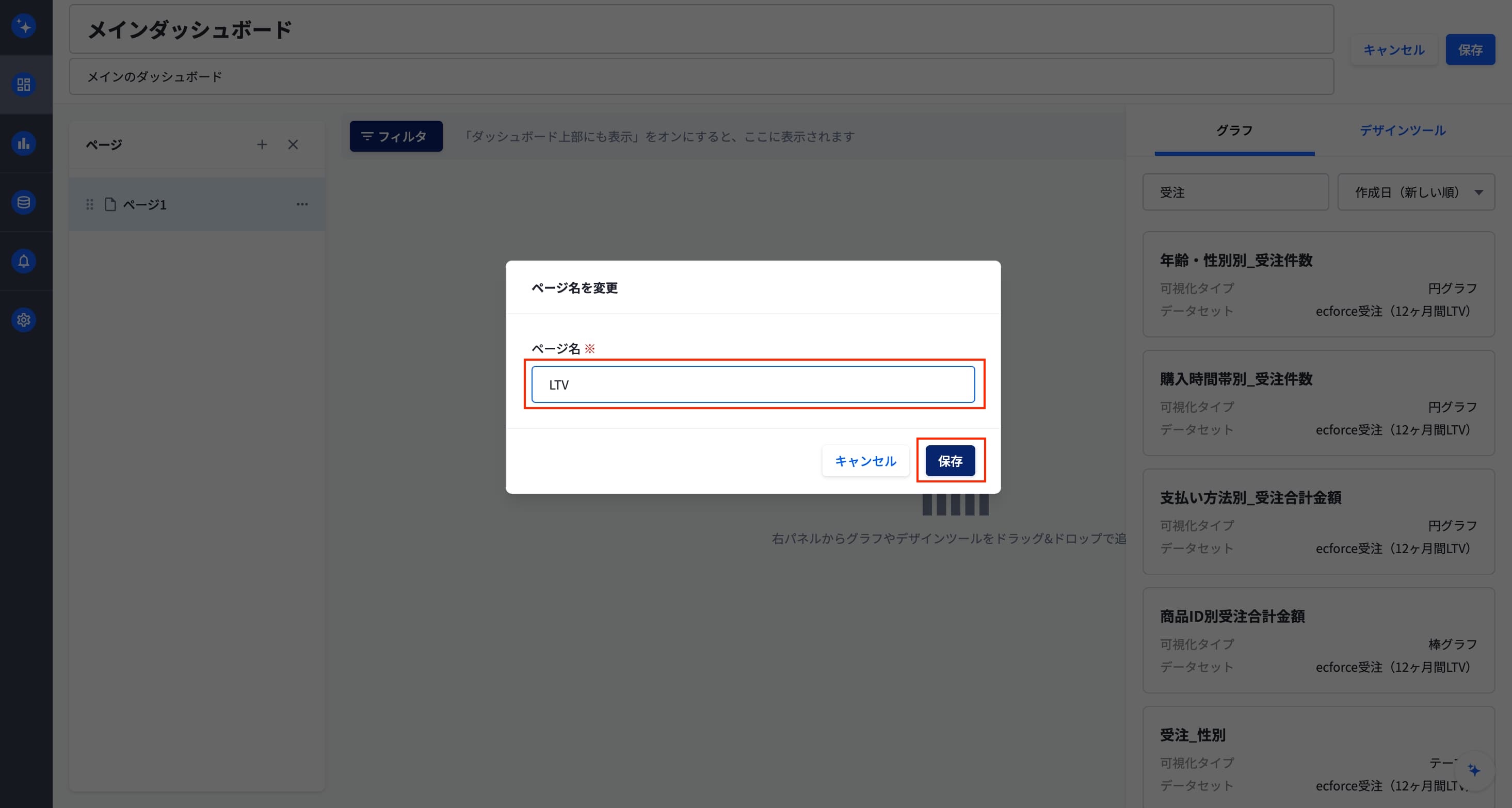This screenshot has height=808, width=1512.
Task: Select the 支払い方法別_受注合計金額 graph card
Action: pos(1318,522)
